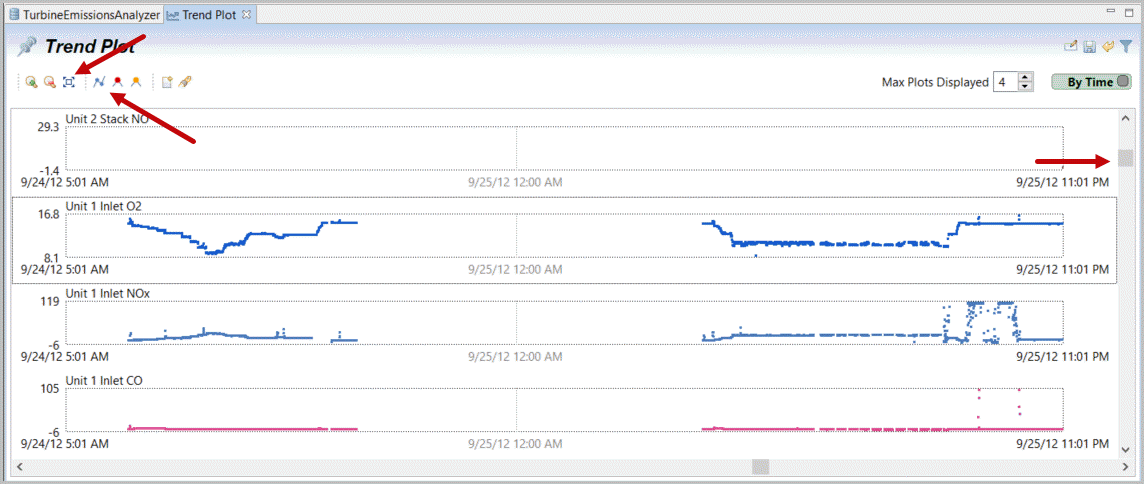Click the funnel filter icon
This screenshot has height=484, width=1144.
[x=1126, y=46]
